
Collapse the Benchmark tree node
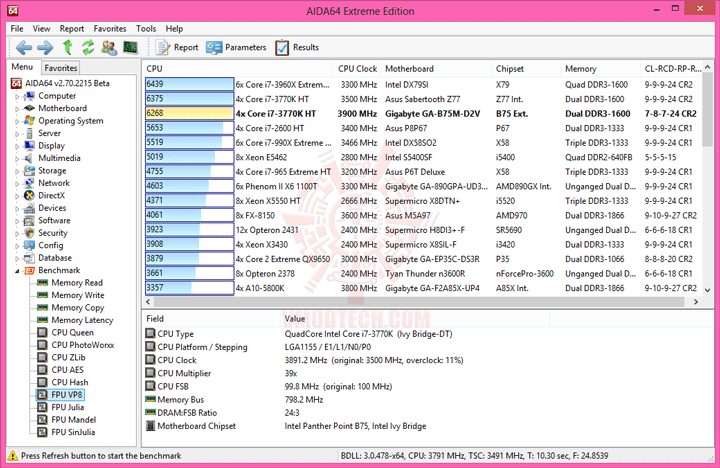click(x=17, y=271)
